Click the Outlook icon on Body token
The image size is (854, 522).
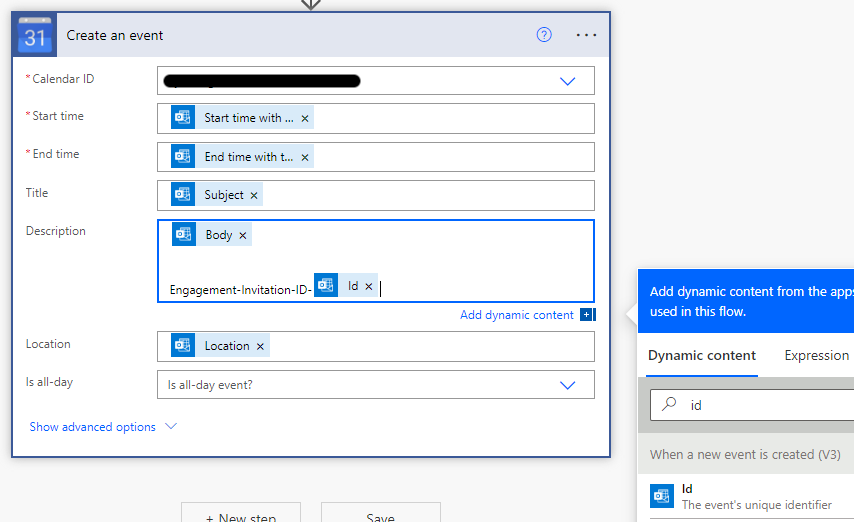click(x=184, y=234)
